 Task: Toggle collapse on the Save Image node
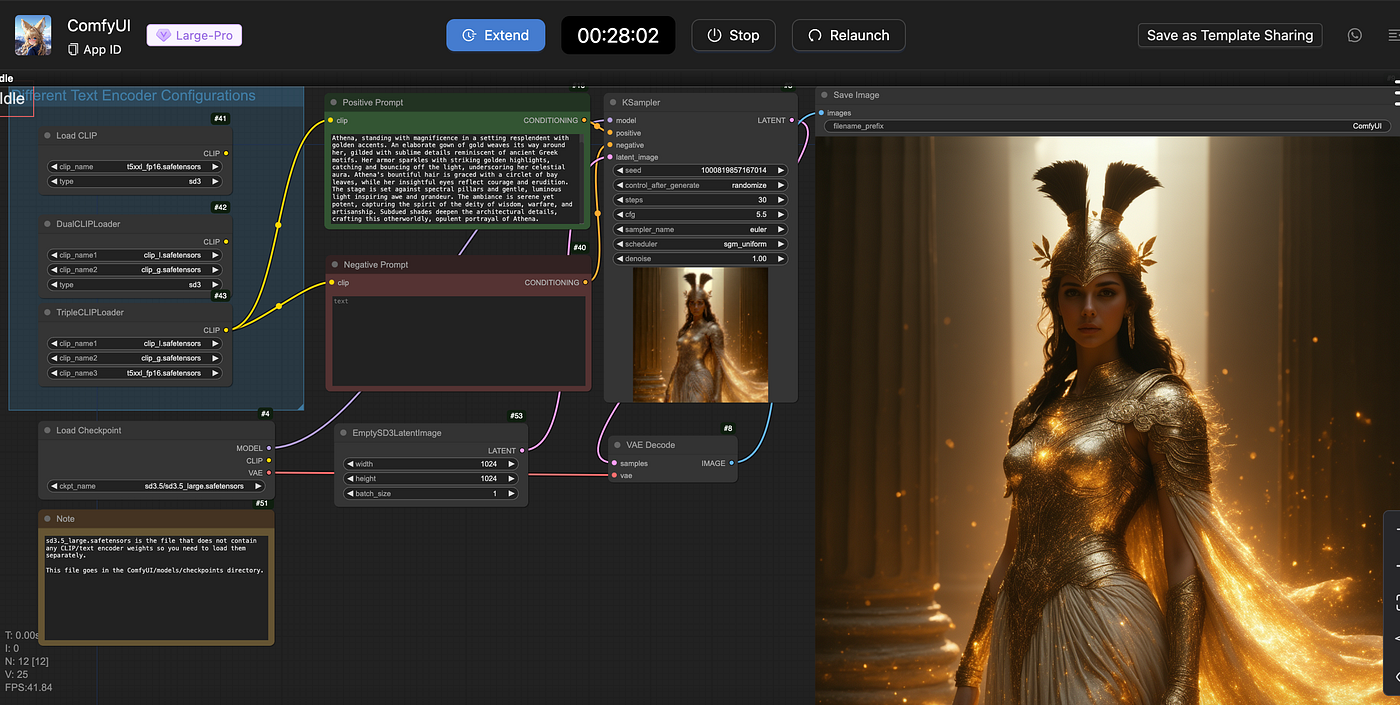[x=824, y=95]
